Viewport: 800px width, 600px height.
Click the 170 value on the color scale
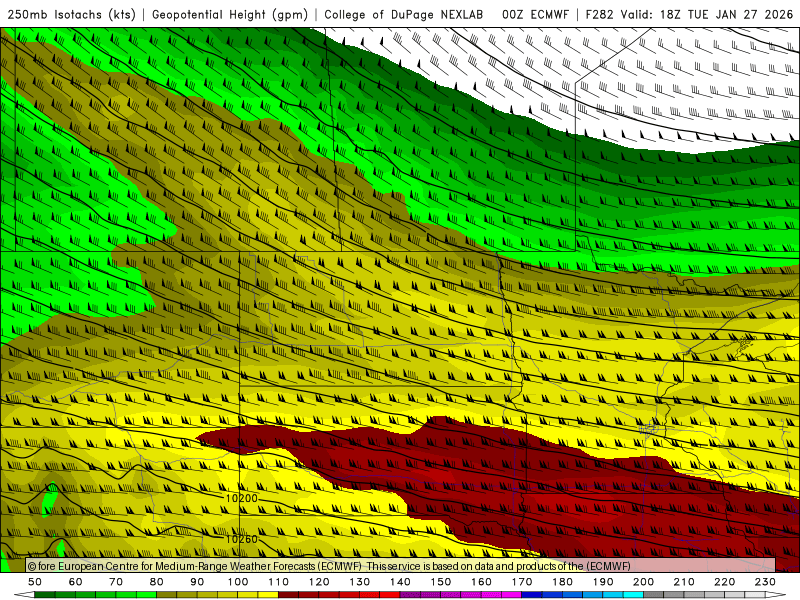522,582
